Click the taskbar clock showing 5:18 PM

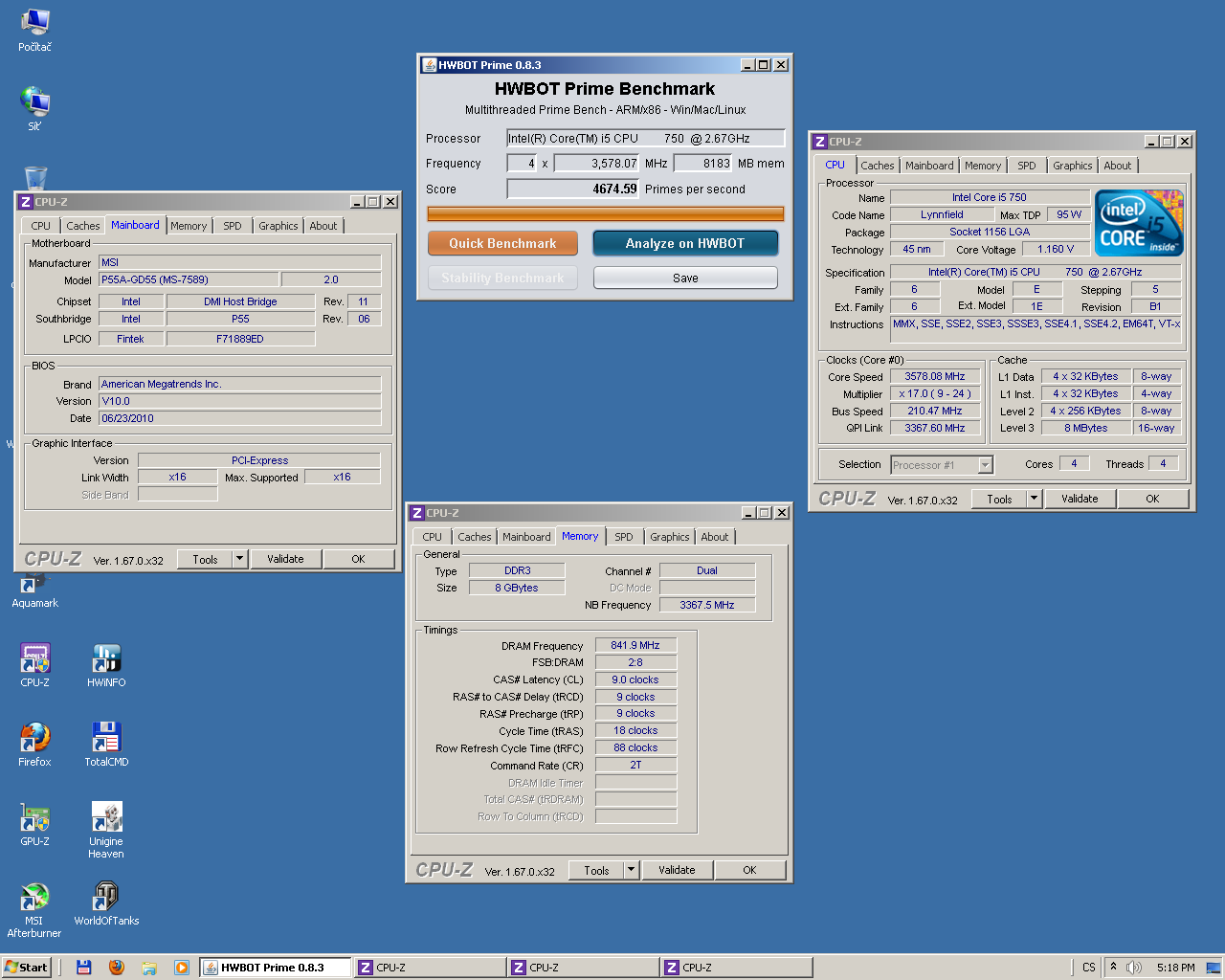(1175, 968)
